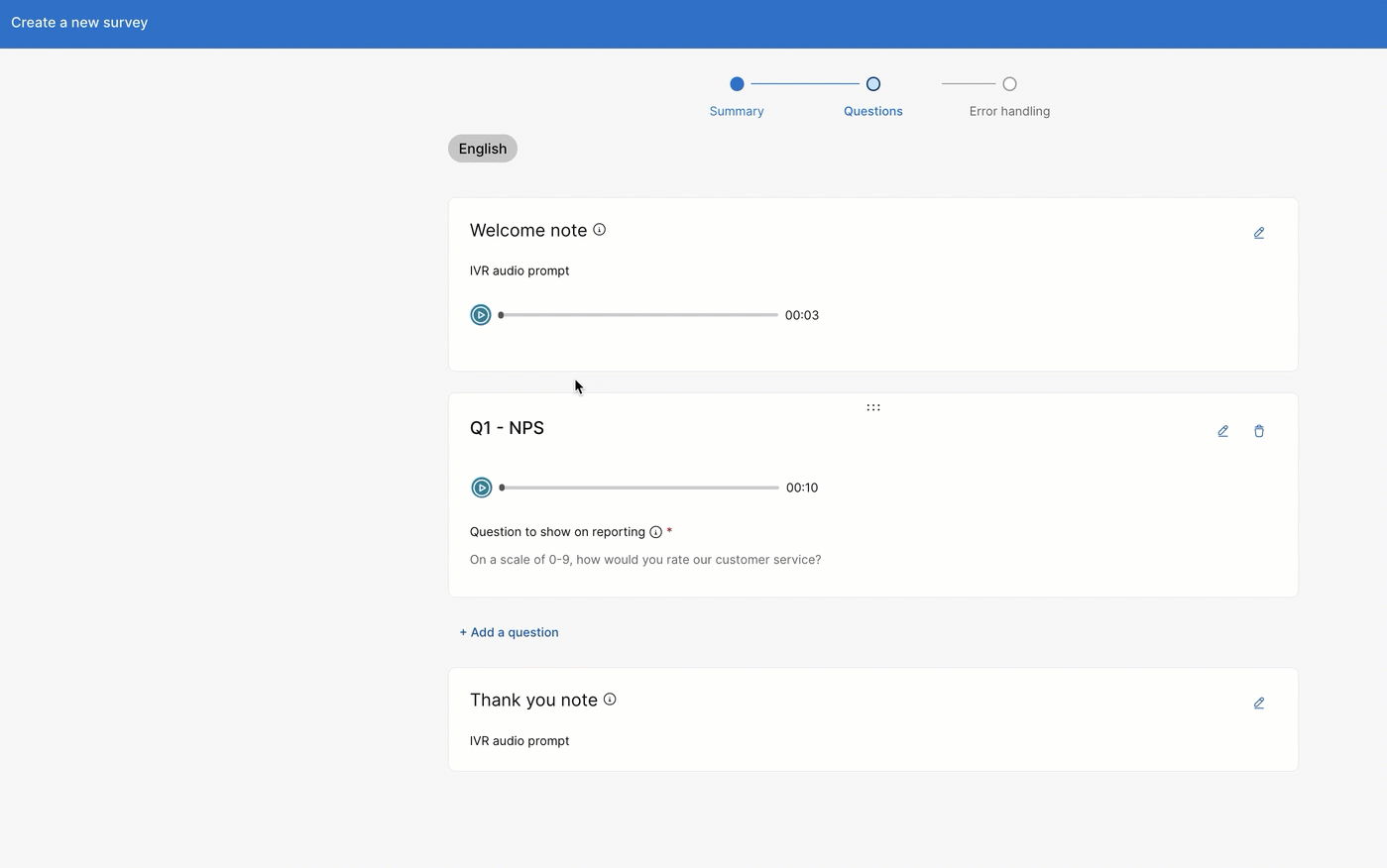Viewport: 1387px width, 868px height.
Task: Click the Q1 - NPS edit pencil
Action: 1222,431
